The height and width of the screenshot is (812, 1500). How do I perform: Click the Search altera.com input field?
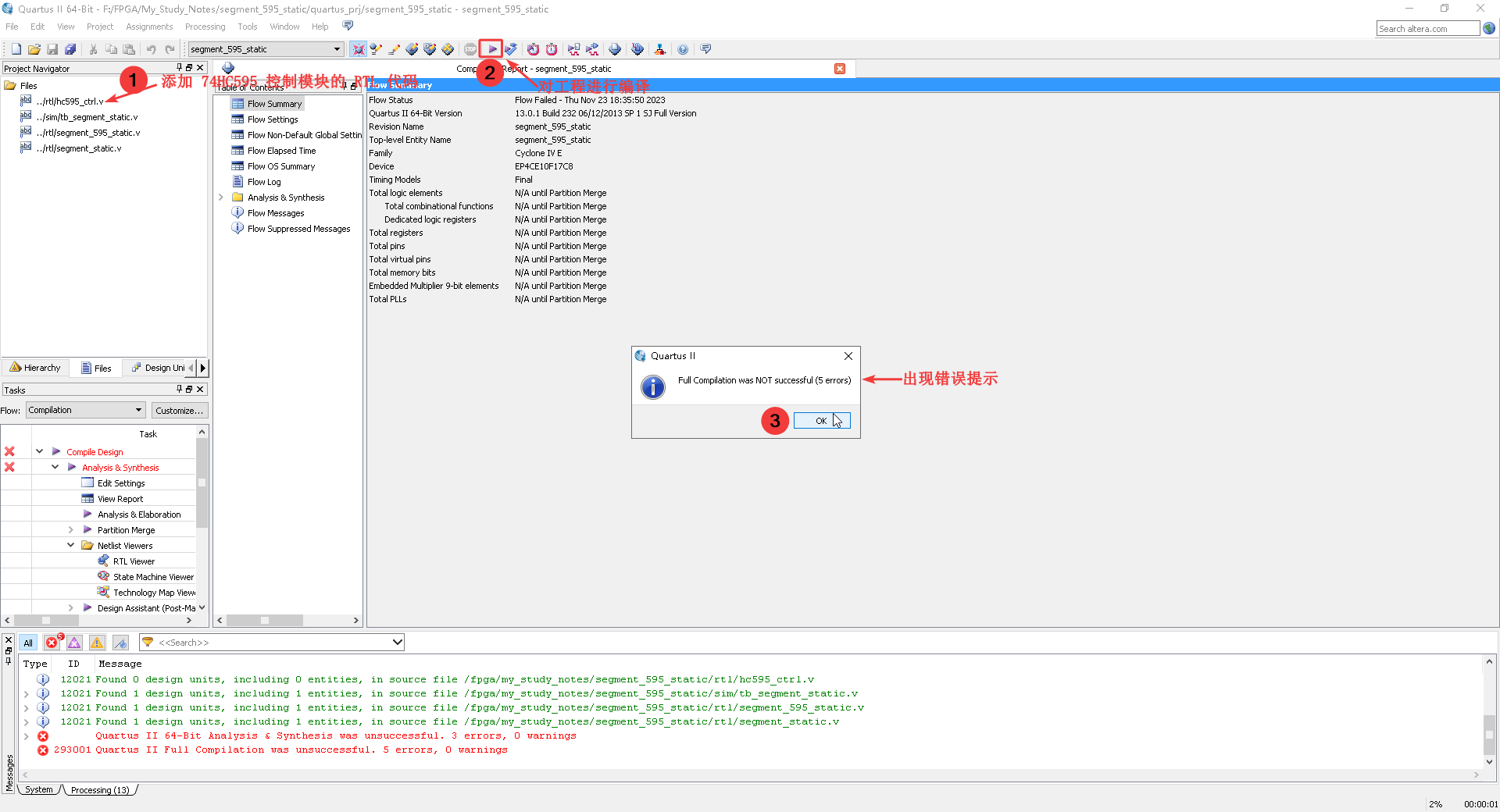(x=1427, y=29)
